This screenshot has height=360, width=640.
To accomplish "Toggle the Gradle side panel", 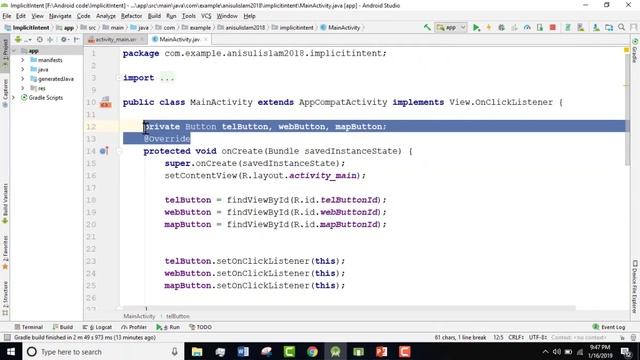I will (x=635, y=51).
